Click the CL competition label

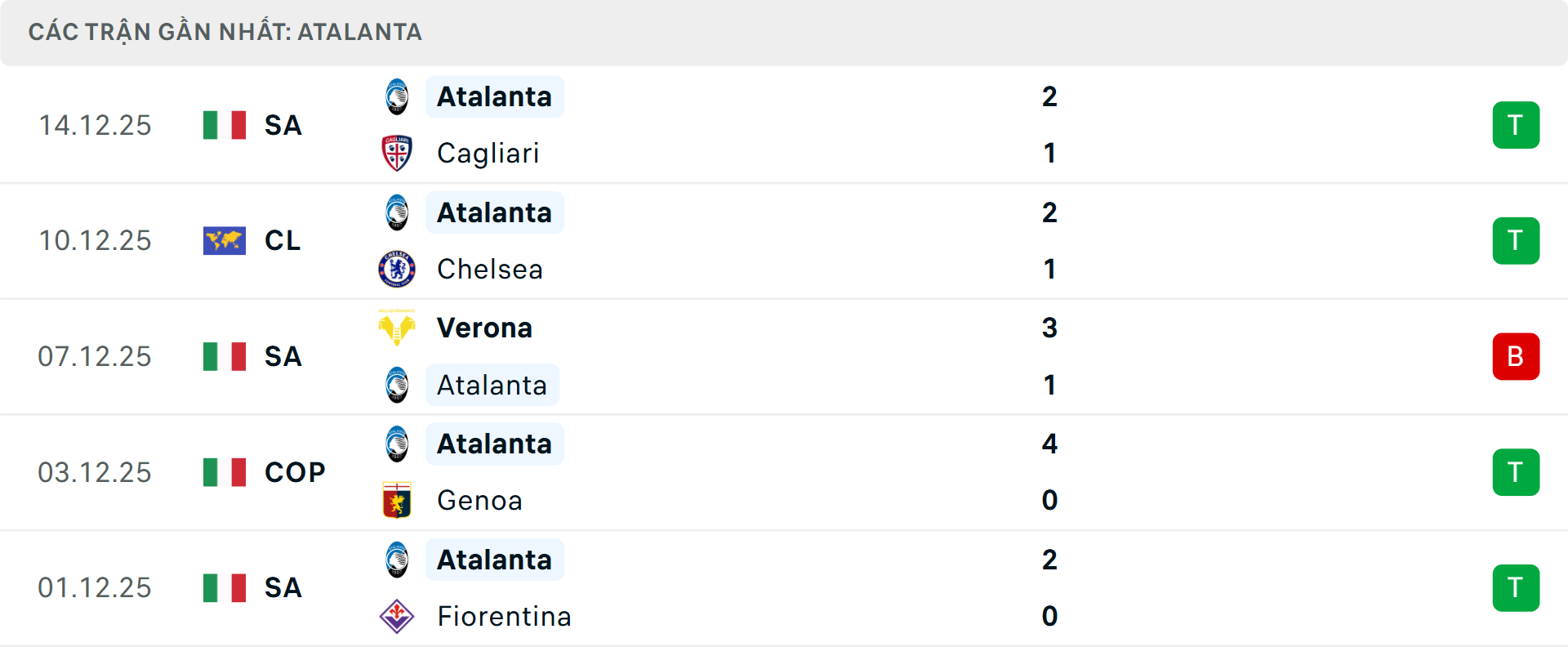[x=283, y=241]
